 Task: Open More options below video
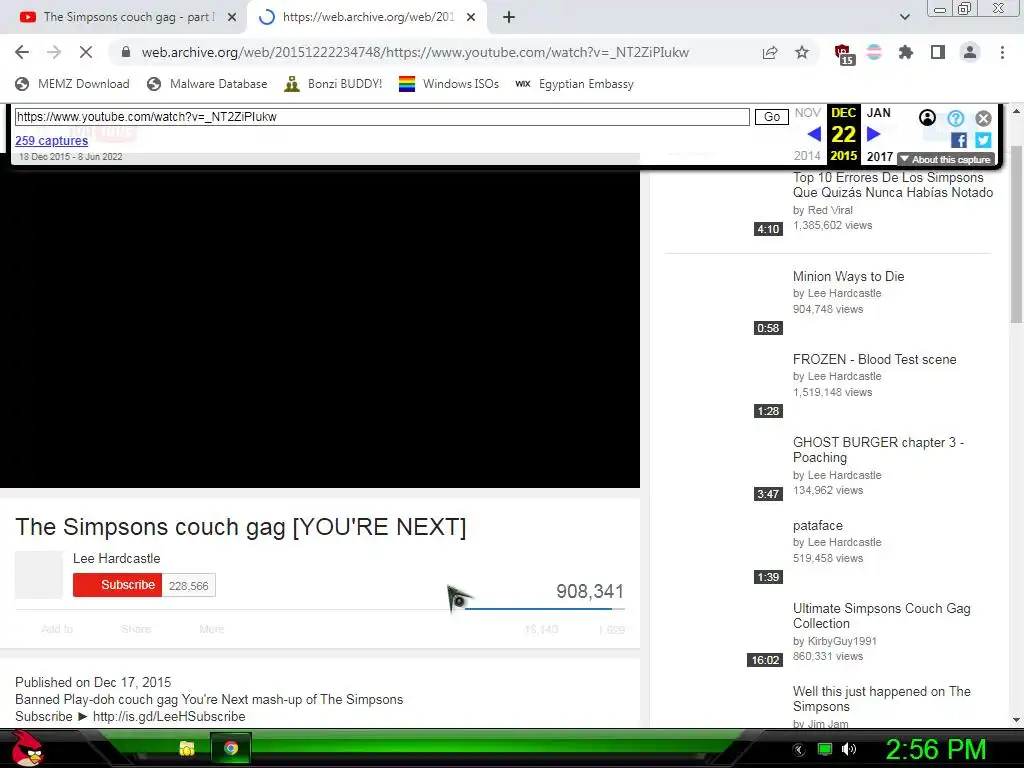pos(212,629)
